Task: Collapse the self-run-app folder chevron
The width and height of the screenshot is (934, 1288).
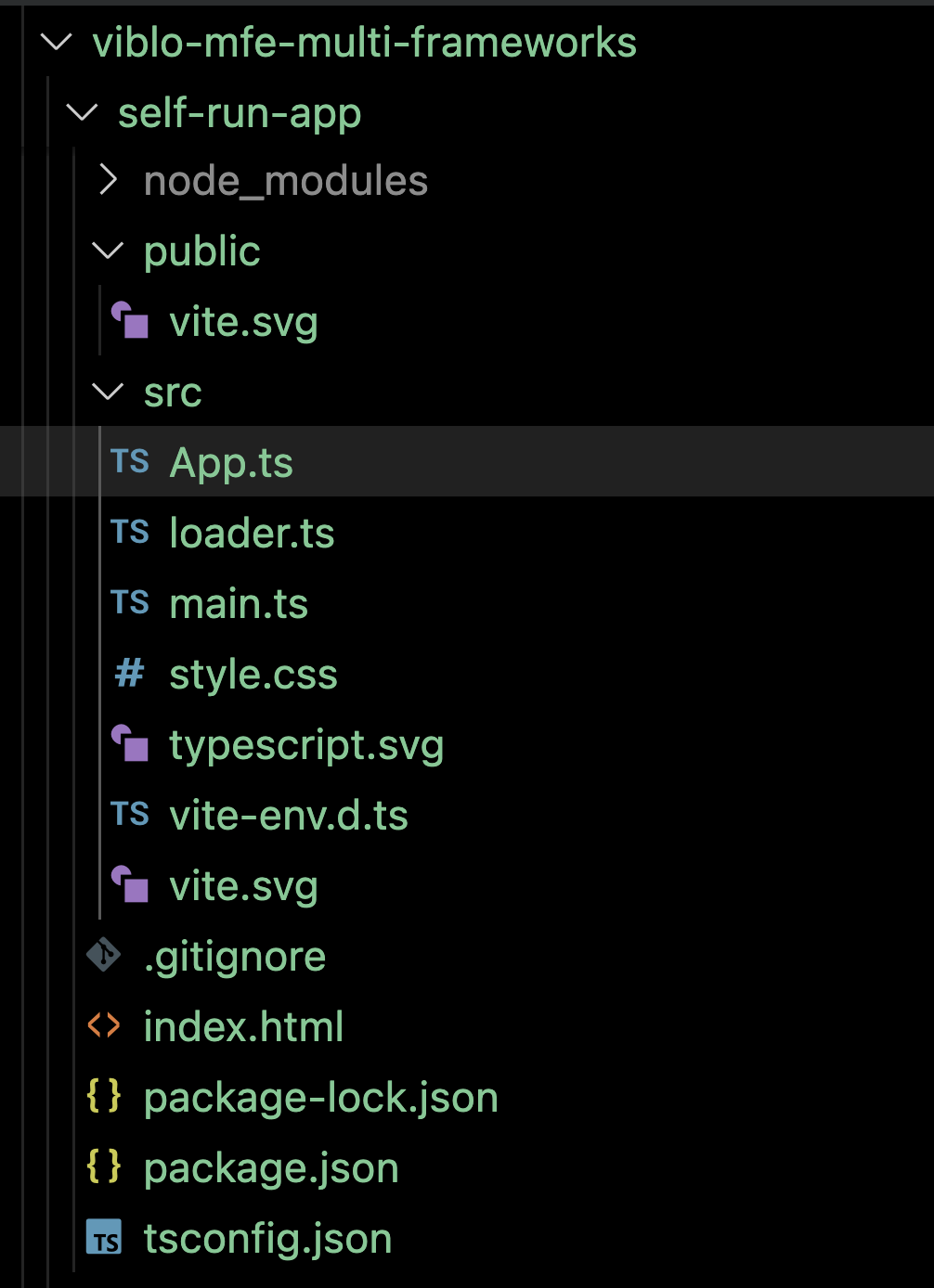Action: pyautogui.click(x=83, y=113)
